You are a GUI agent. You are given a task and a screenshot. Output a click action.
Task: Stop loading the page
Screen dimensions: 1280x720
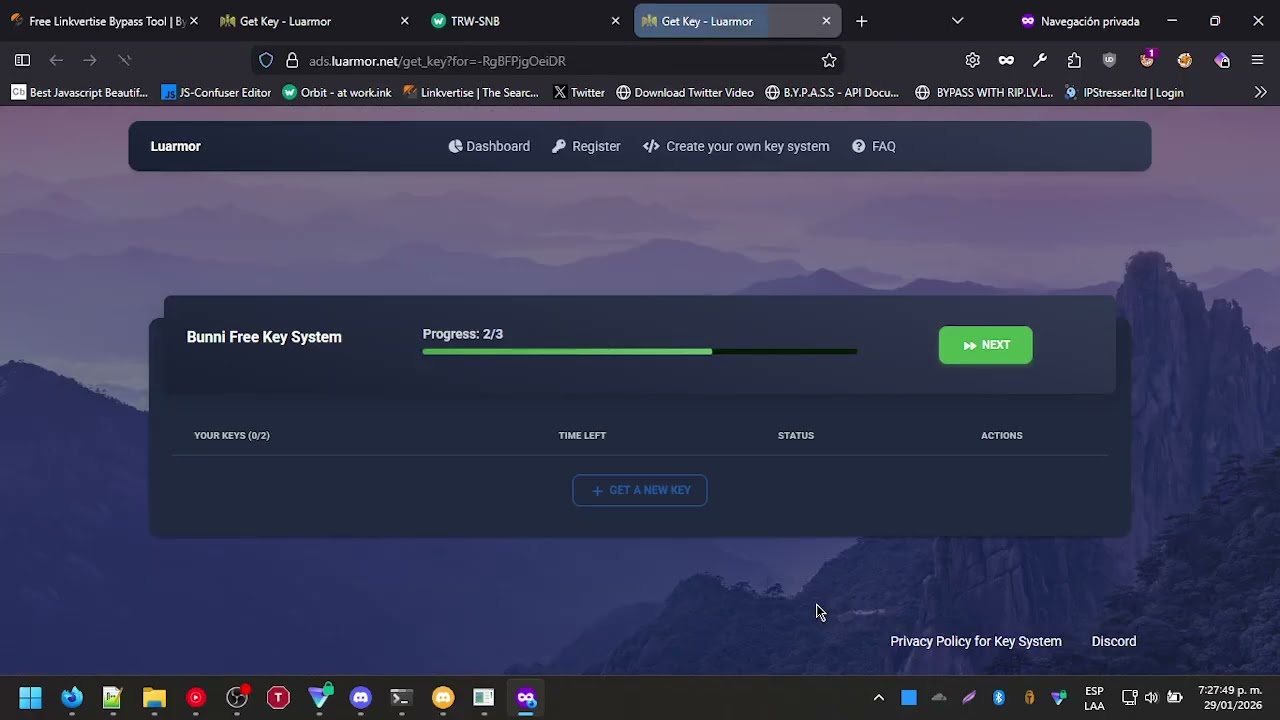coord(124,60)
